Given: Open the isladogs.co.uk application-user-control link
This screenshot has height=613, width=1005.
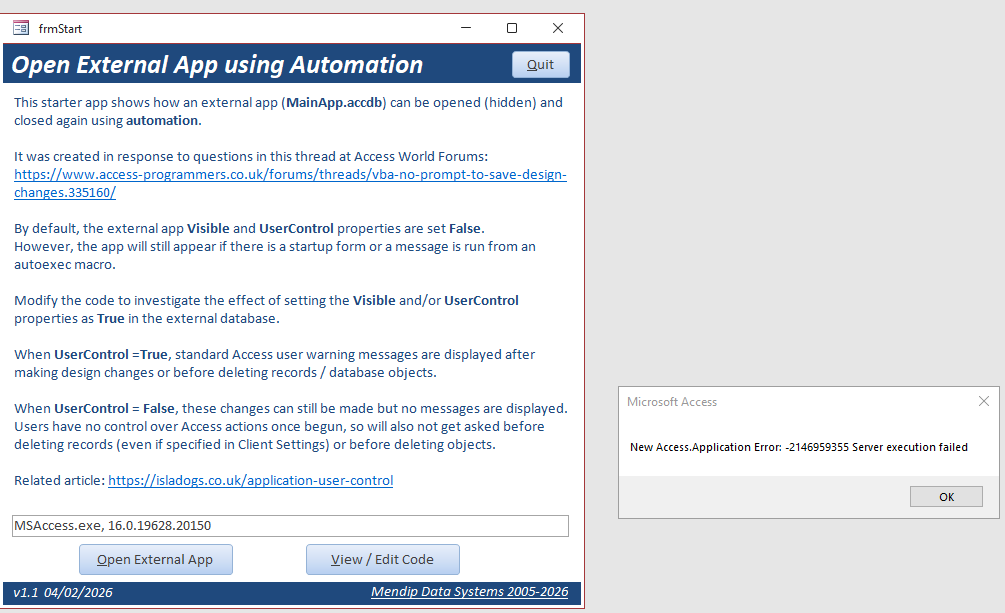Looking at the screenshot, I should tap(251, 480).
